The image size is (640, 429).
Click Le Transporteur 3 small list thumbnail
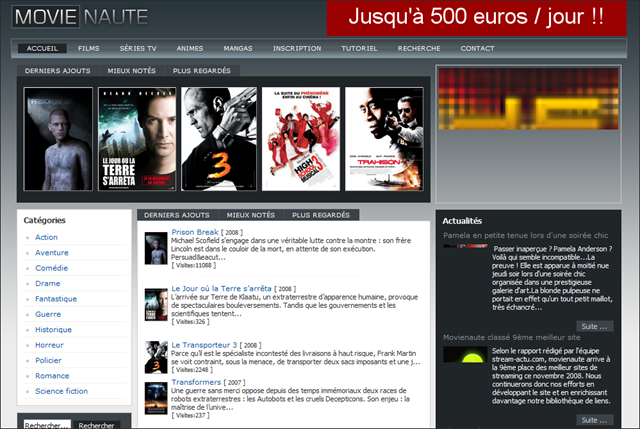tap(156, 357)
